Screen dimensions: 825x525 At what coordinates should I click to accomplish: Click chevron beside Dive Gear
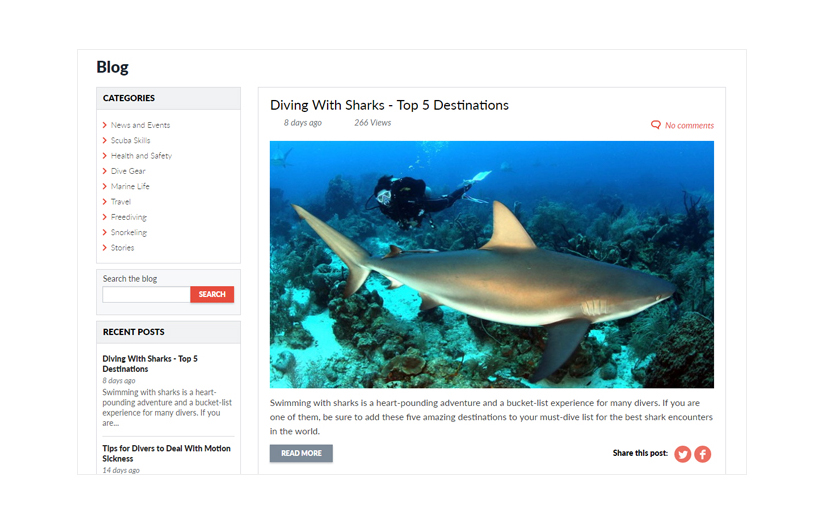105,171
